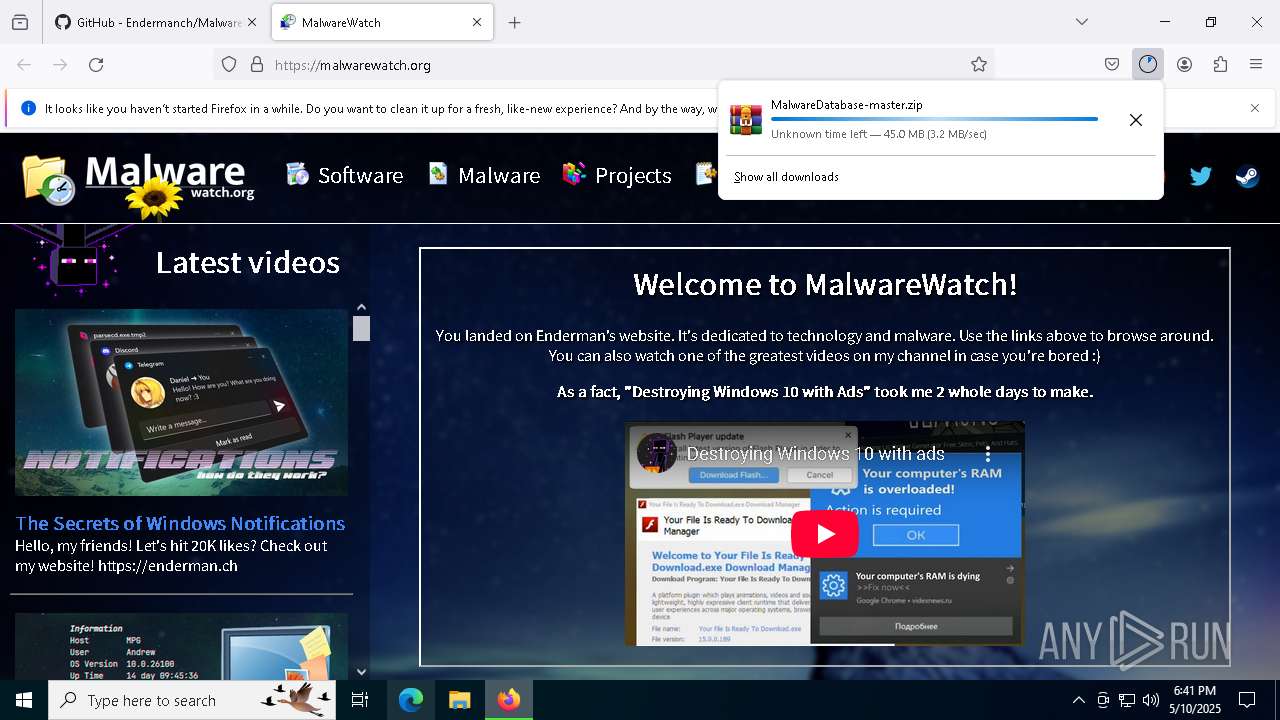1280x720 pixels.
Task: Open the downloads toolbar icon
Action: click(1148, 65)
